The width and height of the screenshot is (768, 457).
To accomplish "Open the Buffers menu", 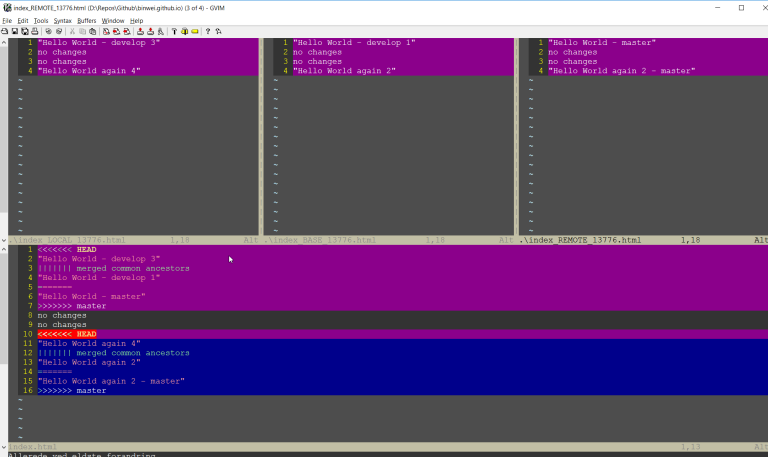I will pos(86,20).
